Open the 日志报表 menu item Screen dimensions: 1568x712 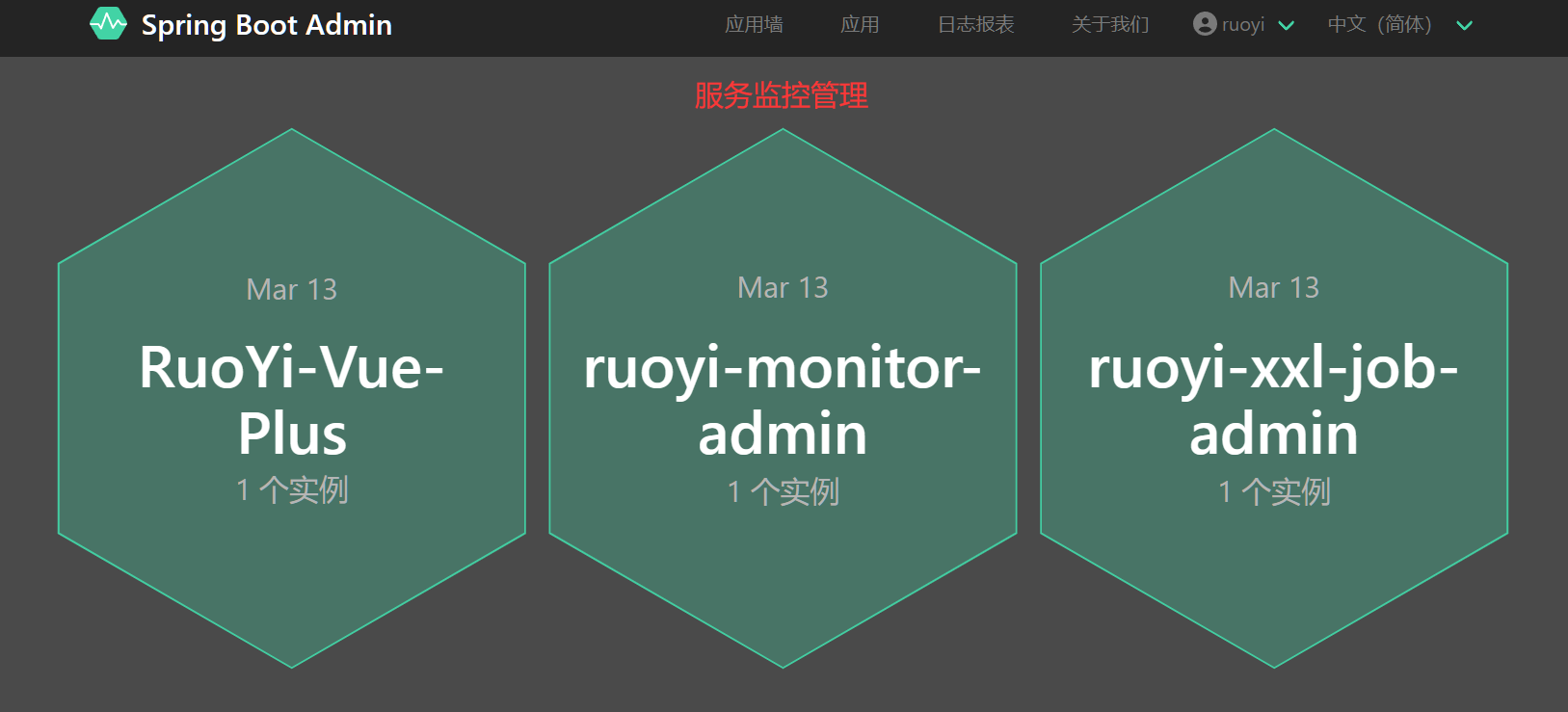click(x=976, y=25)
